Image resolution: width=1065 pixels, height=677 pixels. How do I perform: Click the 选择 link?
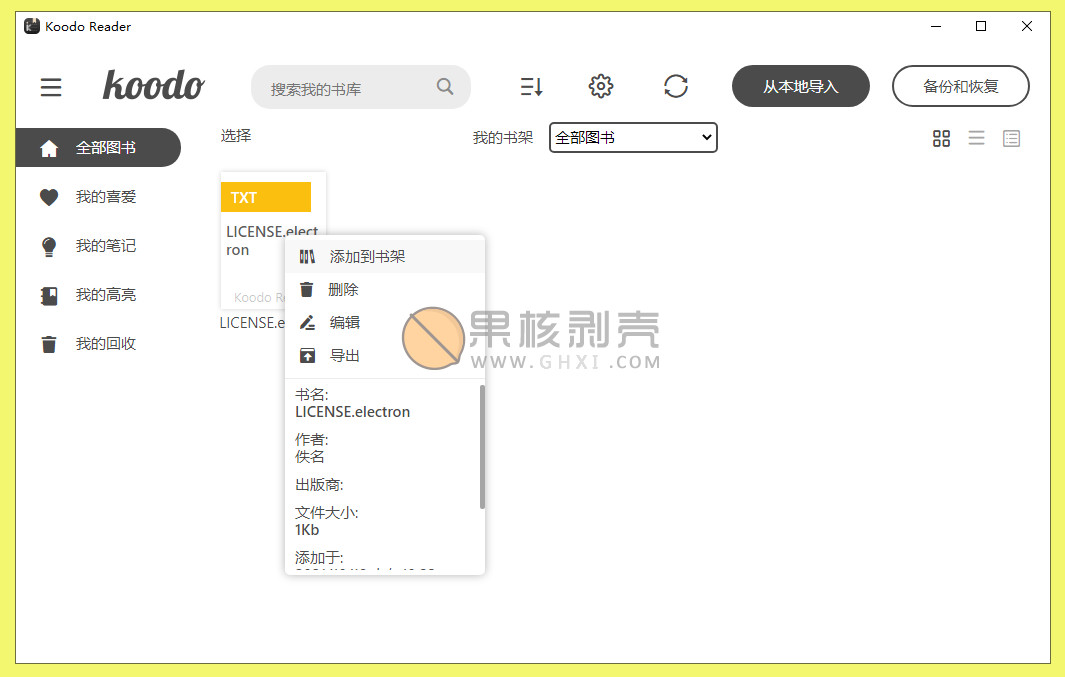coord(236,136)
